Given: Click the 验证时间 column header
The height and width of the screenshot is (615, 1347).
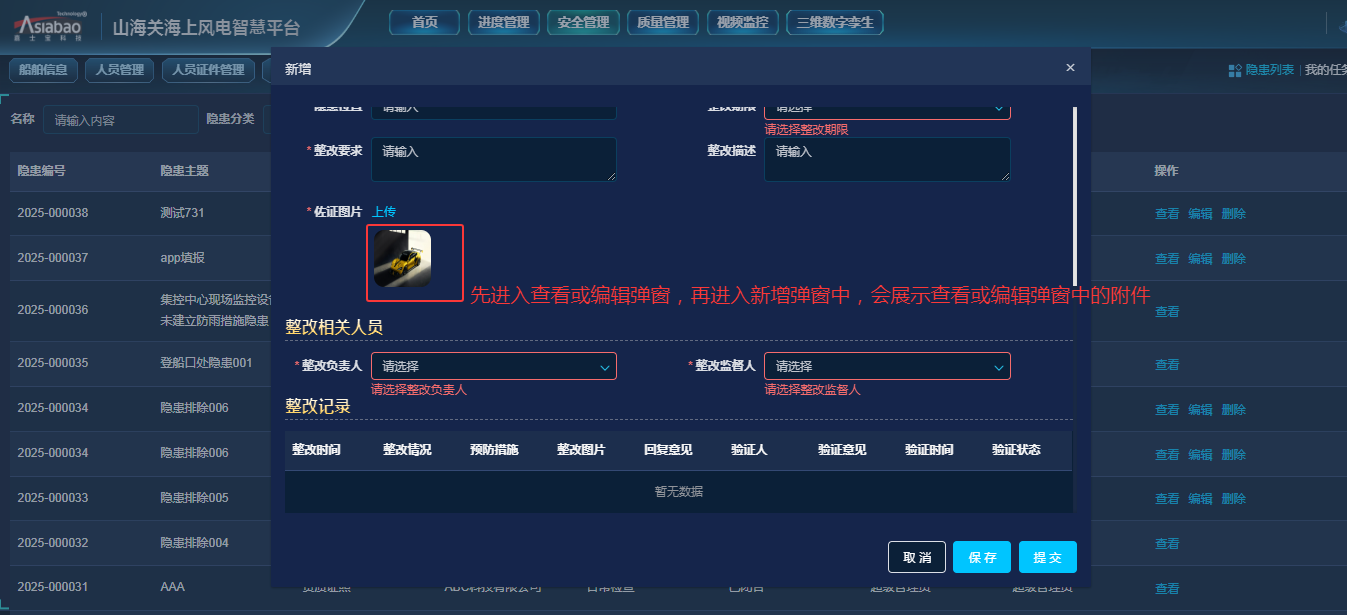Looking at the screenshot, I should (929, 450).
